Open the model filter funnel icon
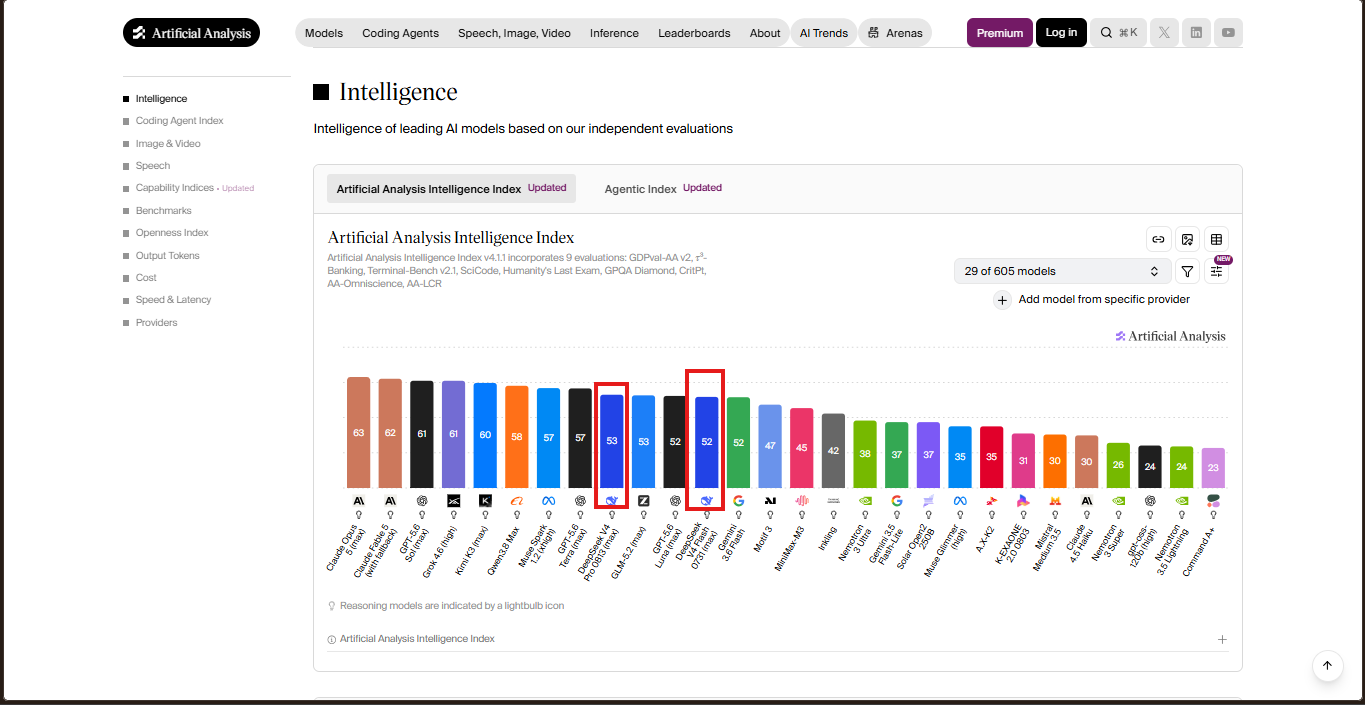Image resolution: width=1365 pixels, height=705 pixels. coord(1187,271)
